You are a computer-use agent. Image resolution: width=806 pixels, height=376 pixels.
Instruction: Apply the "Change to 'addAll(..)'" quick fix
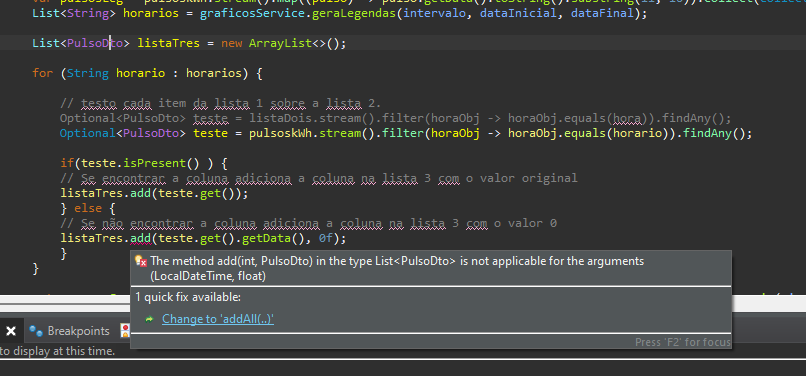(x=218, y=319)
